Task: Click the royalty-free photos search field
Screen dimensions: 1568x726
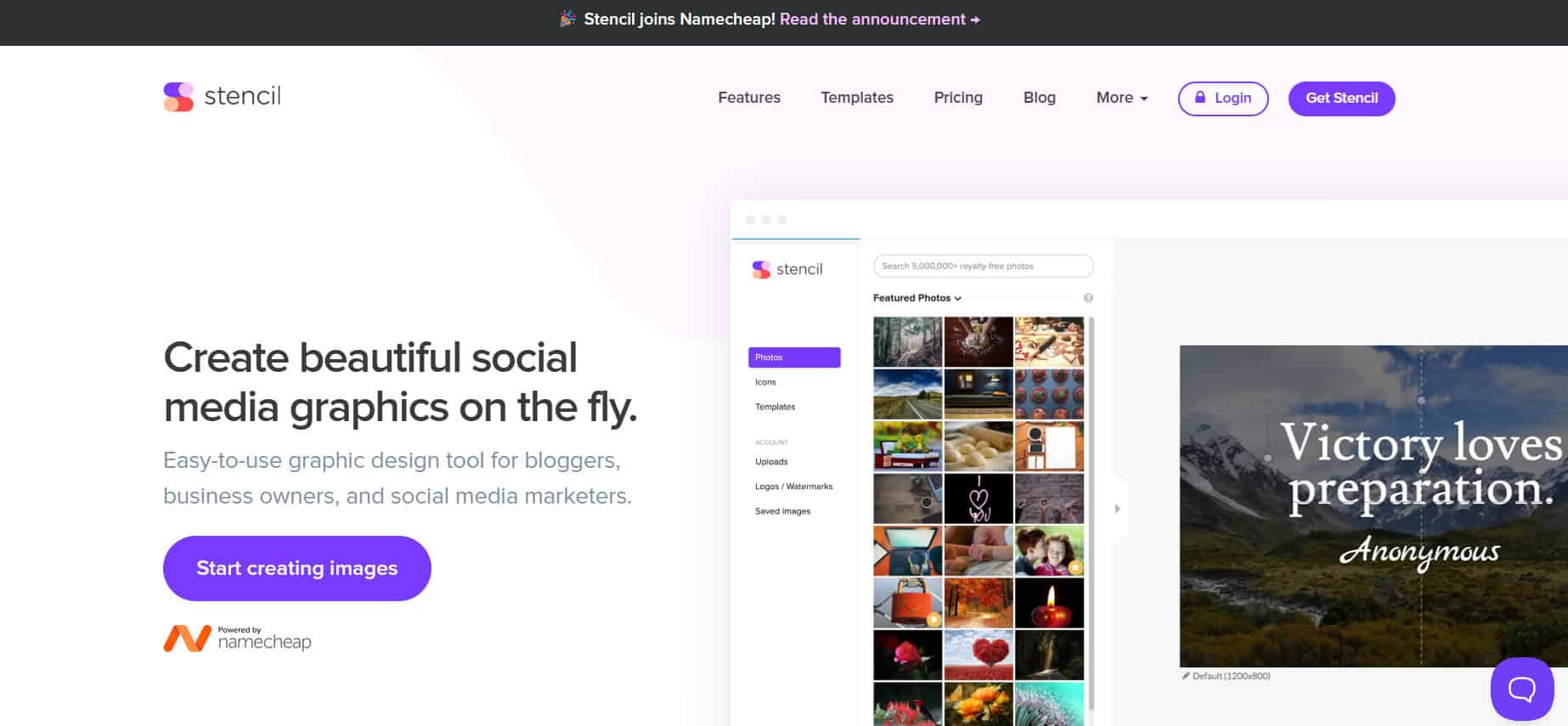Action: coord(983,266)
